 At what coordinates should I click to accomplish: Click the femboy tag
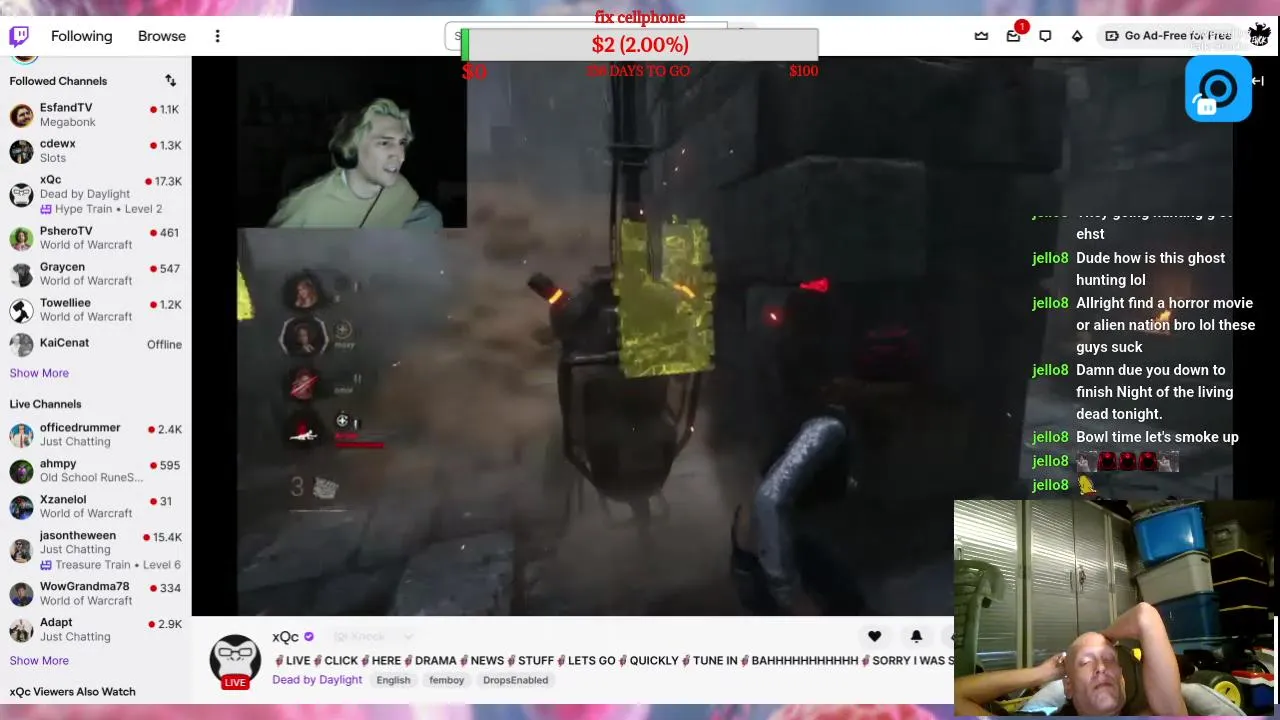446,680
